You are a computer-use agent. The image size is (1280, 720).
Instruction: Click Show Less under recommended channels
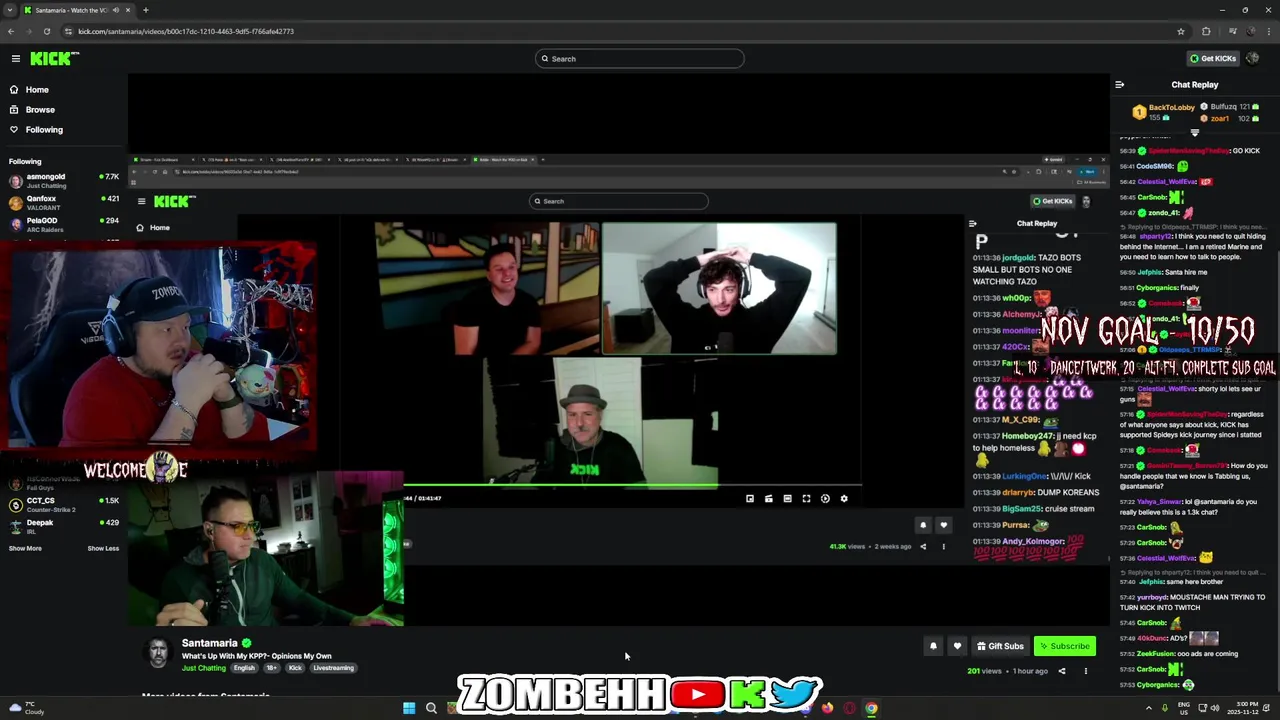click(103, 549)
